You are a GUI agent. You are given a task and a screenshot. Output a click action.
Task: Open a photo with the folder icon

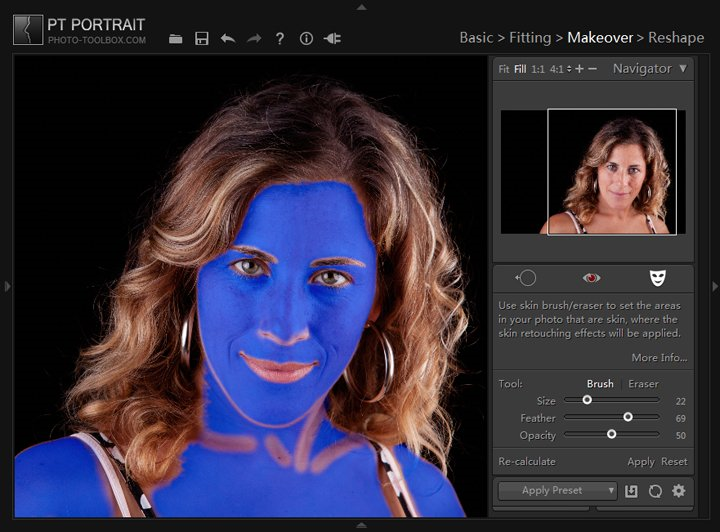(176, 39)
